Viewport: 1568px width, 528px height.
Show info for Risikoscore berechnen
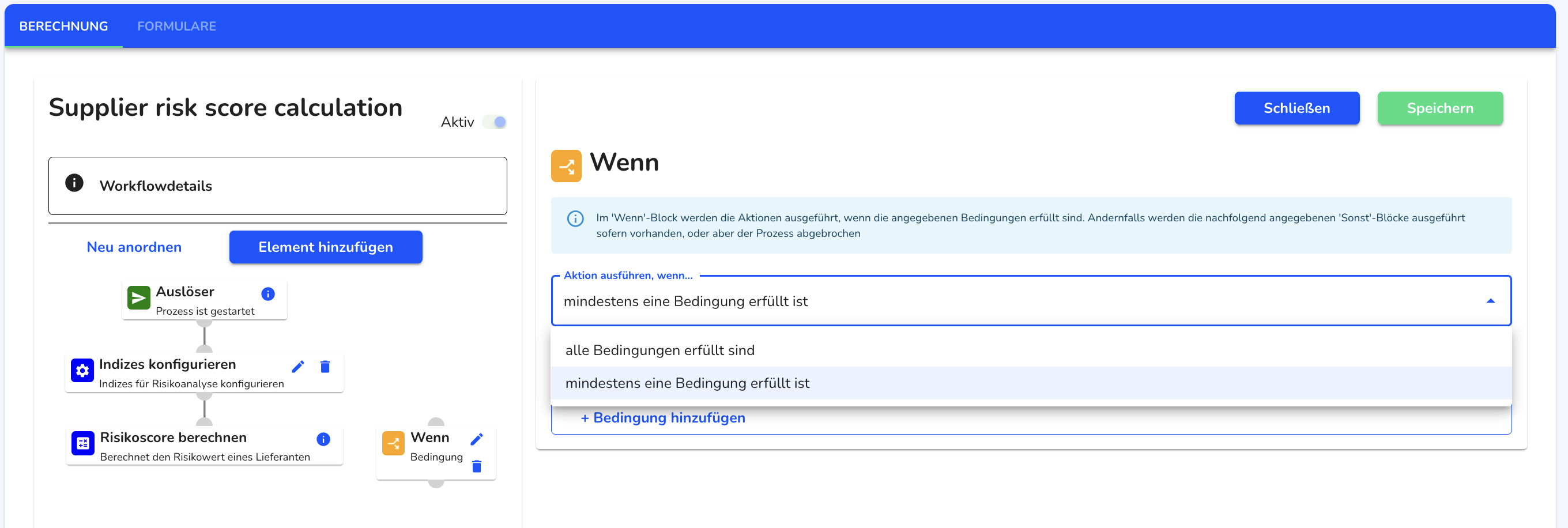pos(323,439)
